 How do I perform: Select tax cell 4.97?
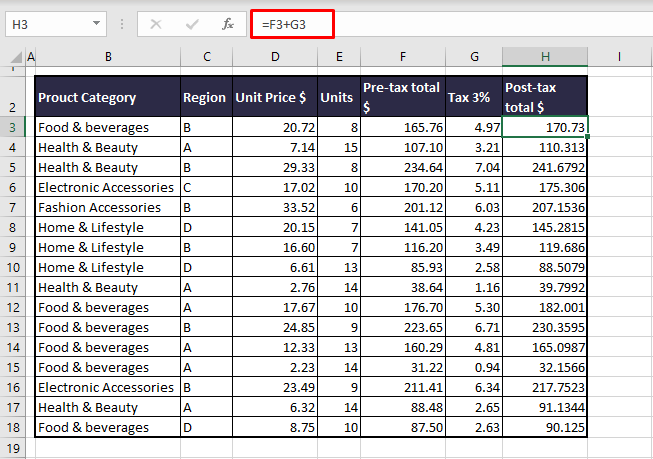474,127
